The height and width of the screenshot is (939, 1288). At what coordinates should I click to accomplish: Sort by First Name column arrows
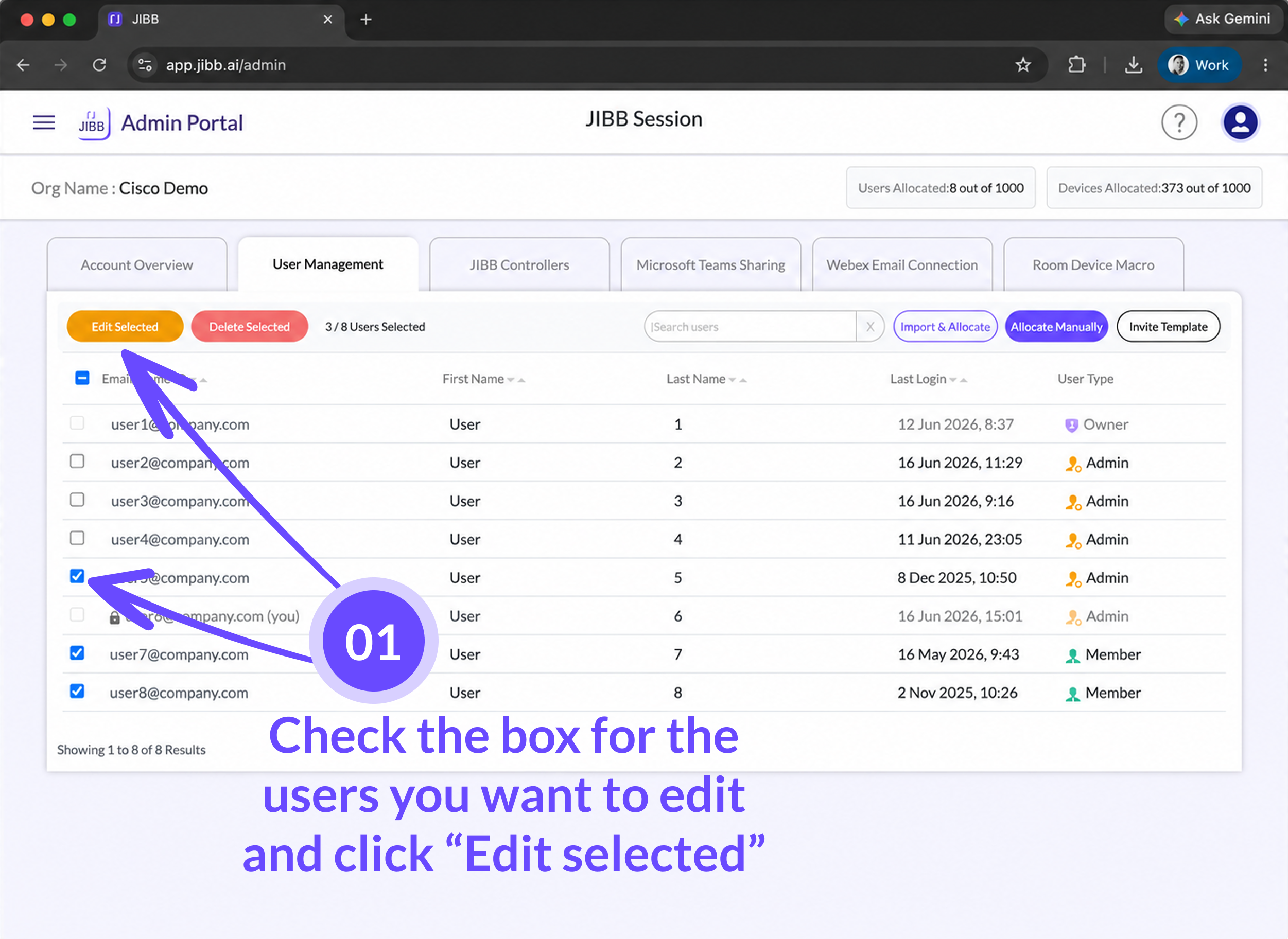516,380
